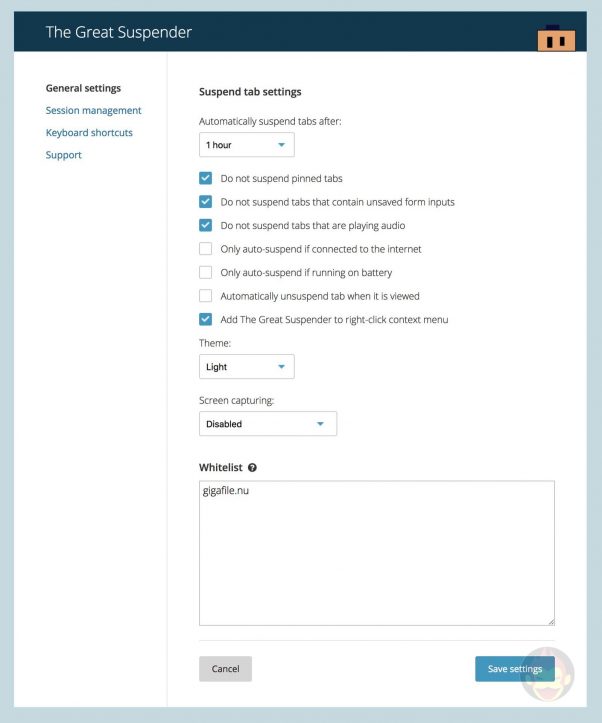Image resolution: width=602 pixels, height=723 pixels.
Task: Open the Screen capturing dropdown
Action: tap(267, 424)
